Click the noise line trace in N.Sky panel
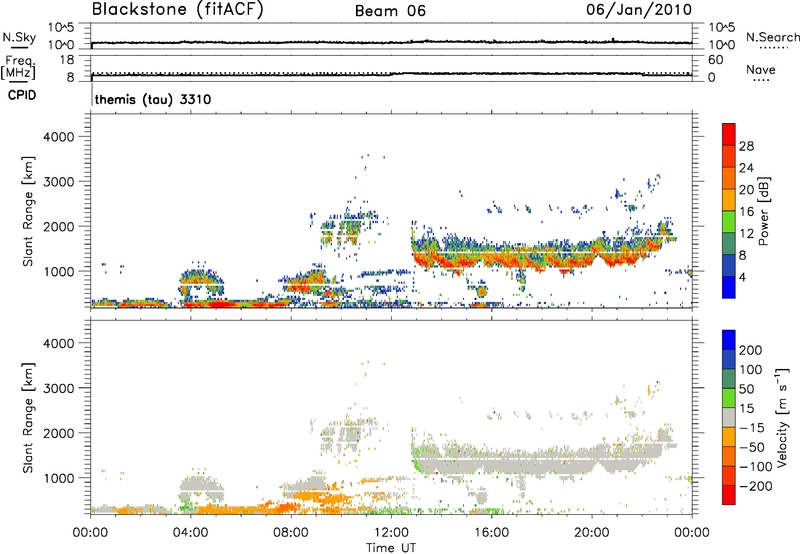The width and height of the screenshot is (800, 554). tap(391, 42)
